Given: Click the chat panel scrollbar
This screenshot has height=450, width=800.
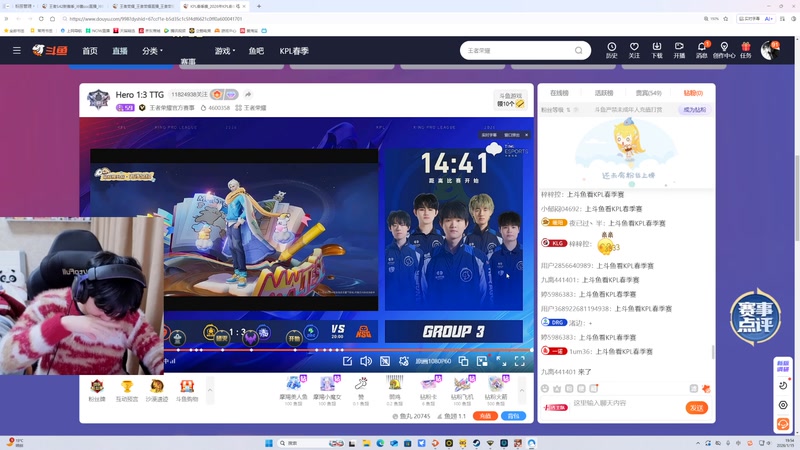Looking at the screenshot, I should click(713, 352).
